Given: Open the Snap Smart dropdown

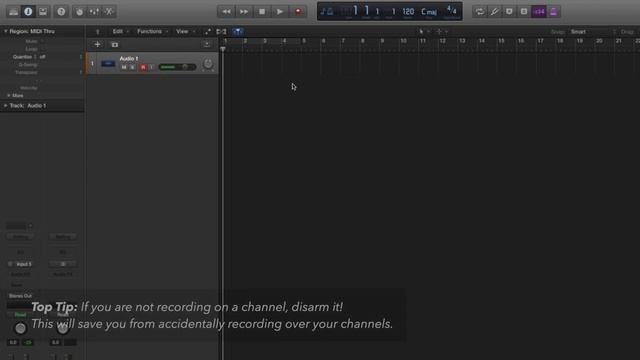Looking at the screenshot, I should point(592,31).
